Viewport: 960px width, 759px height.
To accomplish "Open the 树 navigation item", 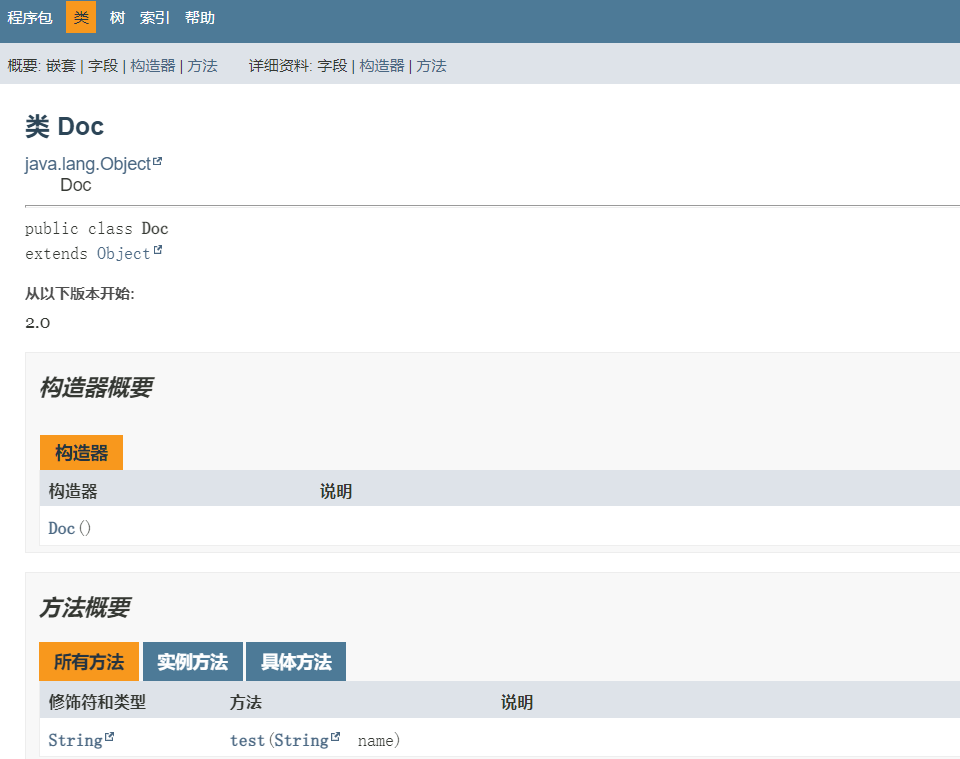I will point(117,18).
